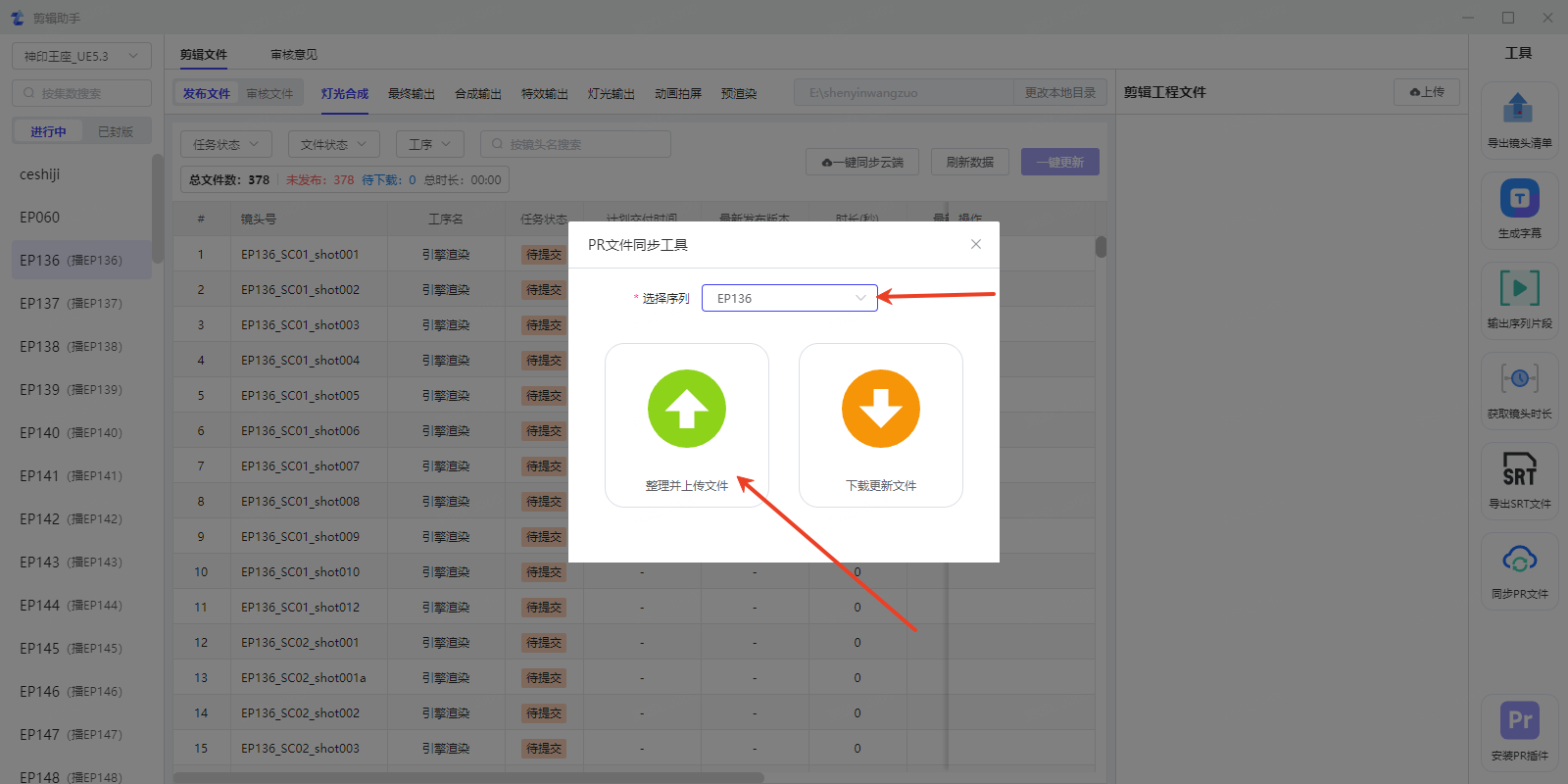Open the file status filter dropdown
The image size is (1568, 784).
point(333,144)
